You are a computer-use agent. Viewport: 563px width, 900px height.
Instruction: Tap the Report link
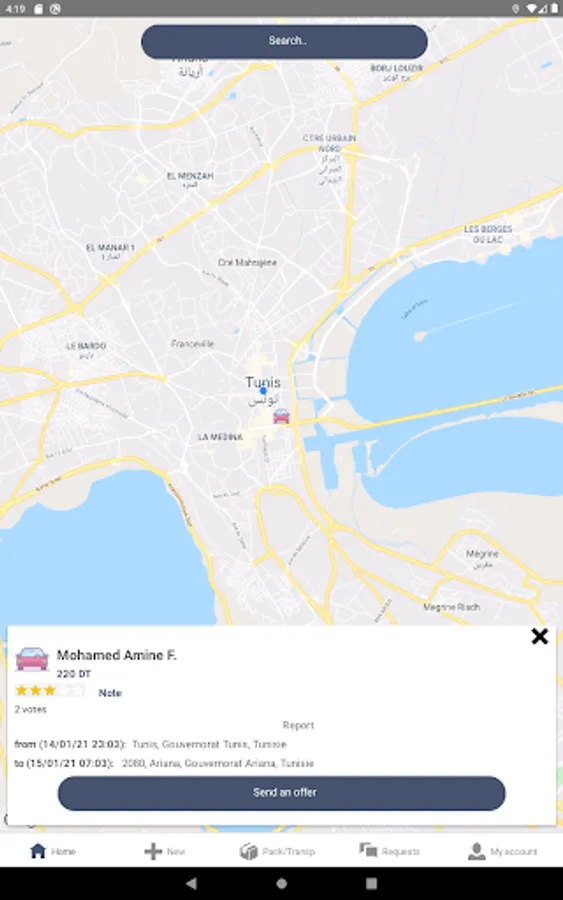coord(298,726)
